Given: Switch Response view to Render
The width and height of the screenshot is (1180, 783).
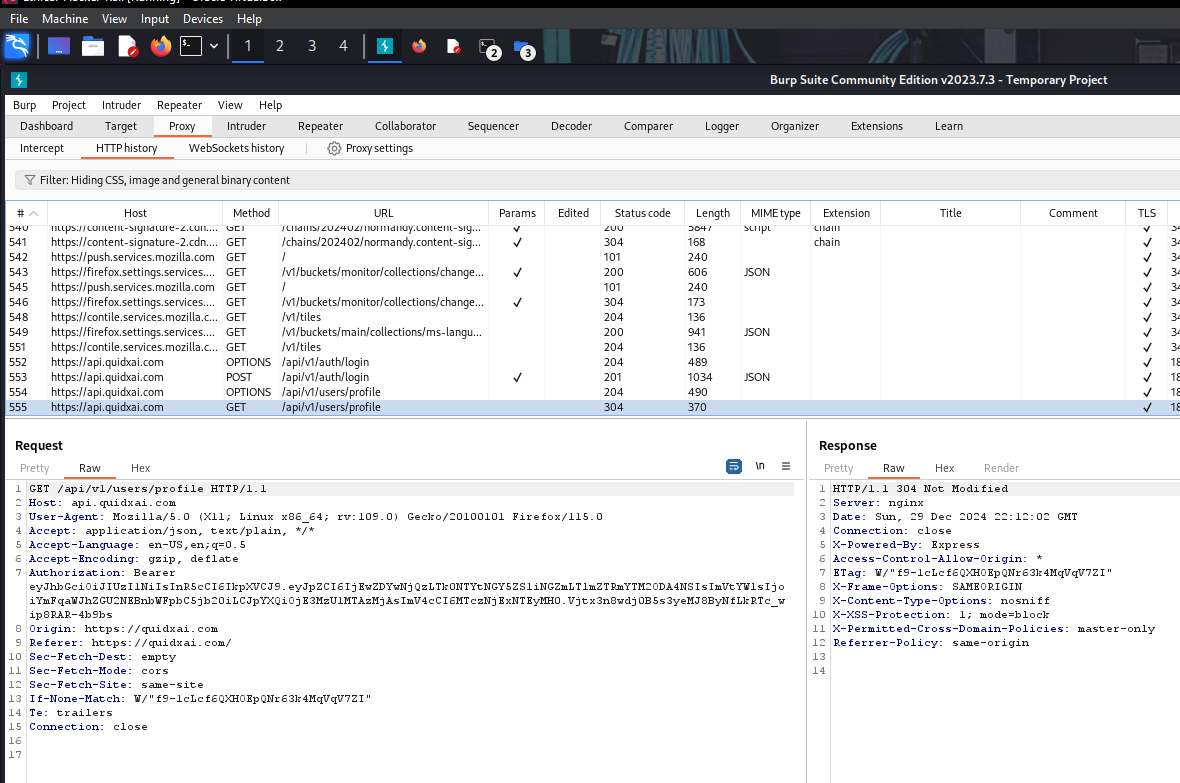Looking at the screenshot, I should [1001, 468].
